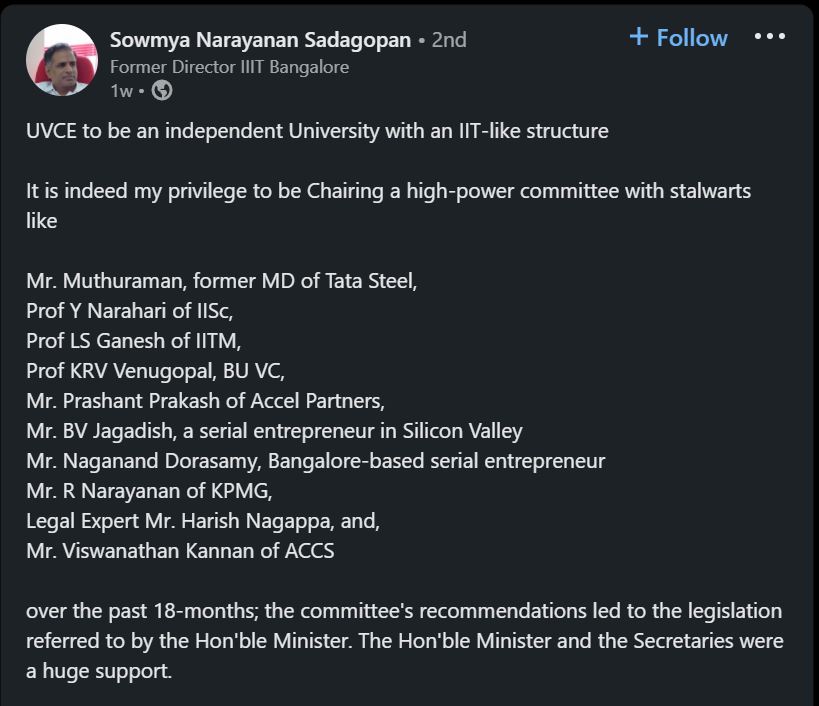
Task: Click the author's profile photo
Action: tap(61, 61)
